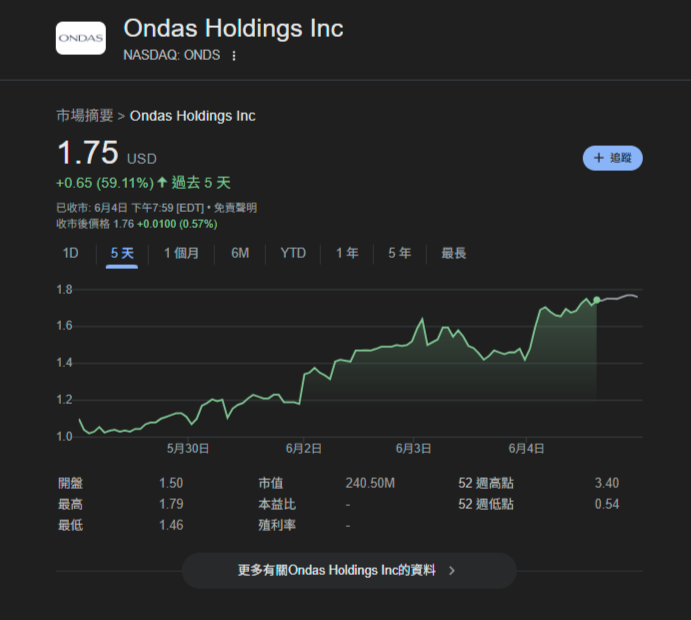The height and width of the screenshot is (620, 691).
Task: Select the 1 年 chart range
Action: (x=347, y=253)
